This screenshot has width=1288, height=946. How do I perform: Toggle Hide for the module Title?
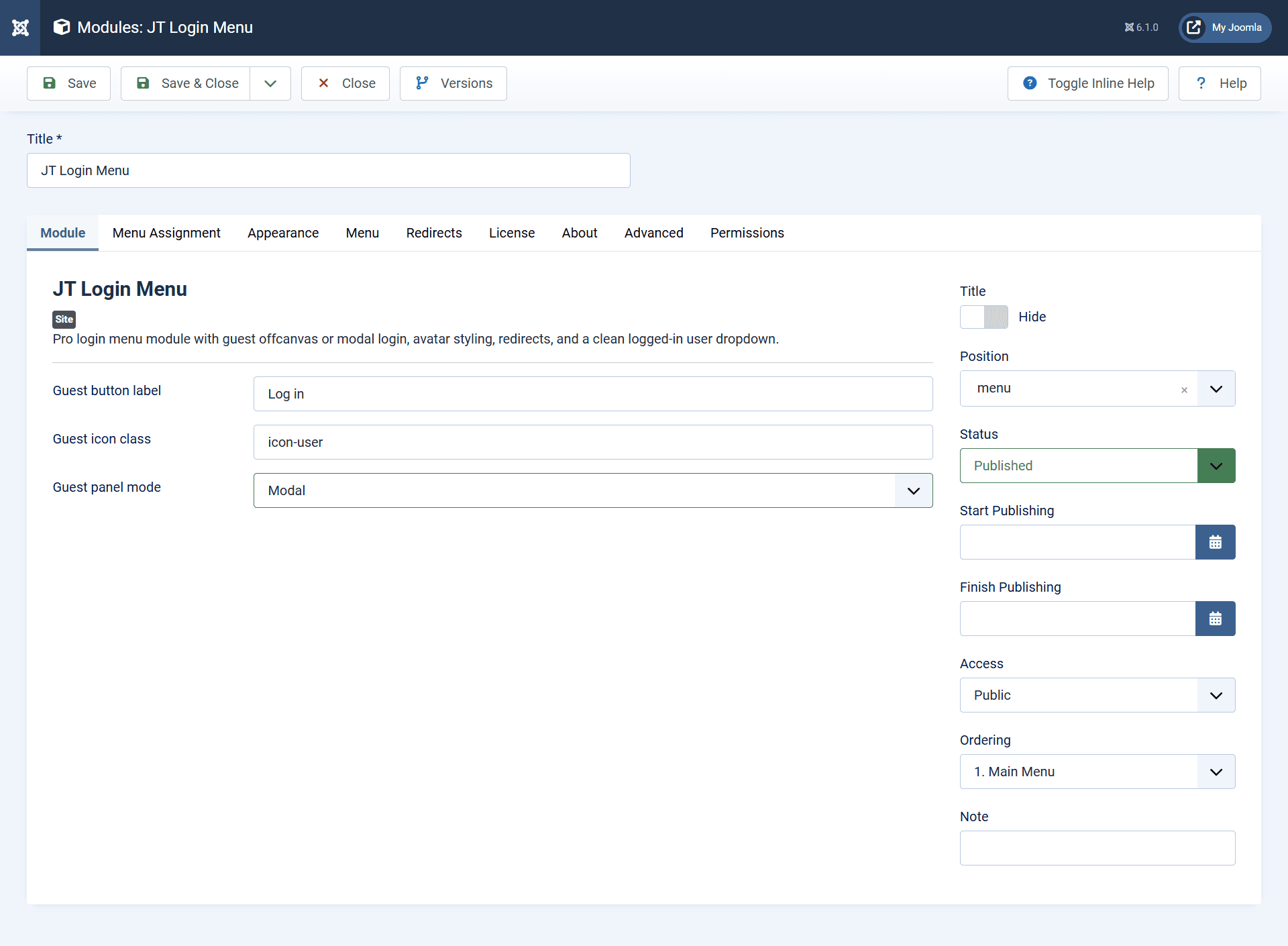point(983,317)
